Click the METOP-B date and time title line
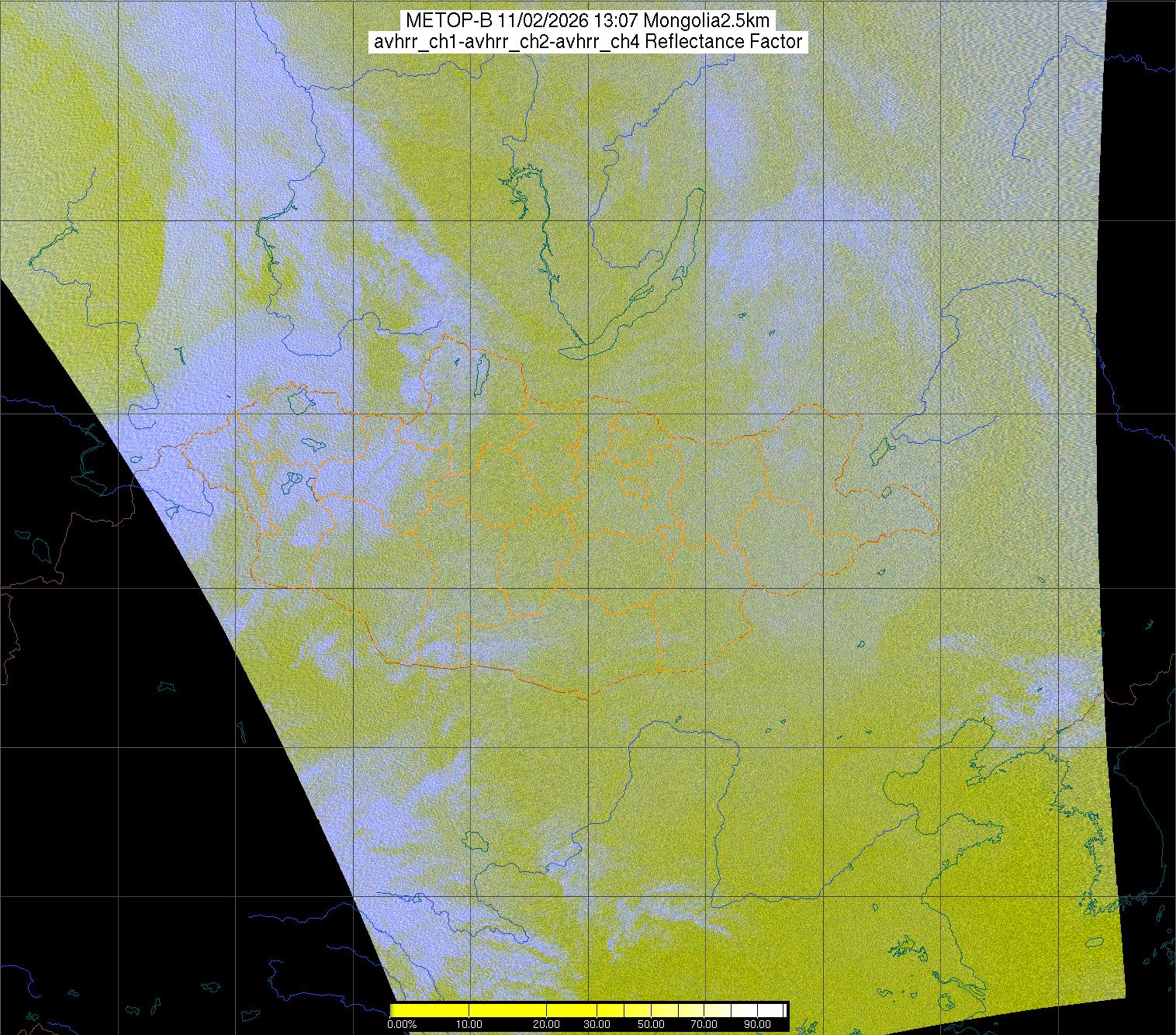The image size is (1176, 1035). [x=588, y=21]
